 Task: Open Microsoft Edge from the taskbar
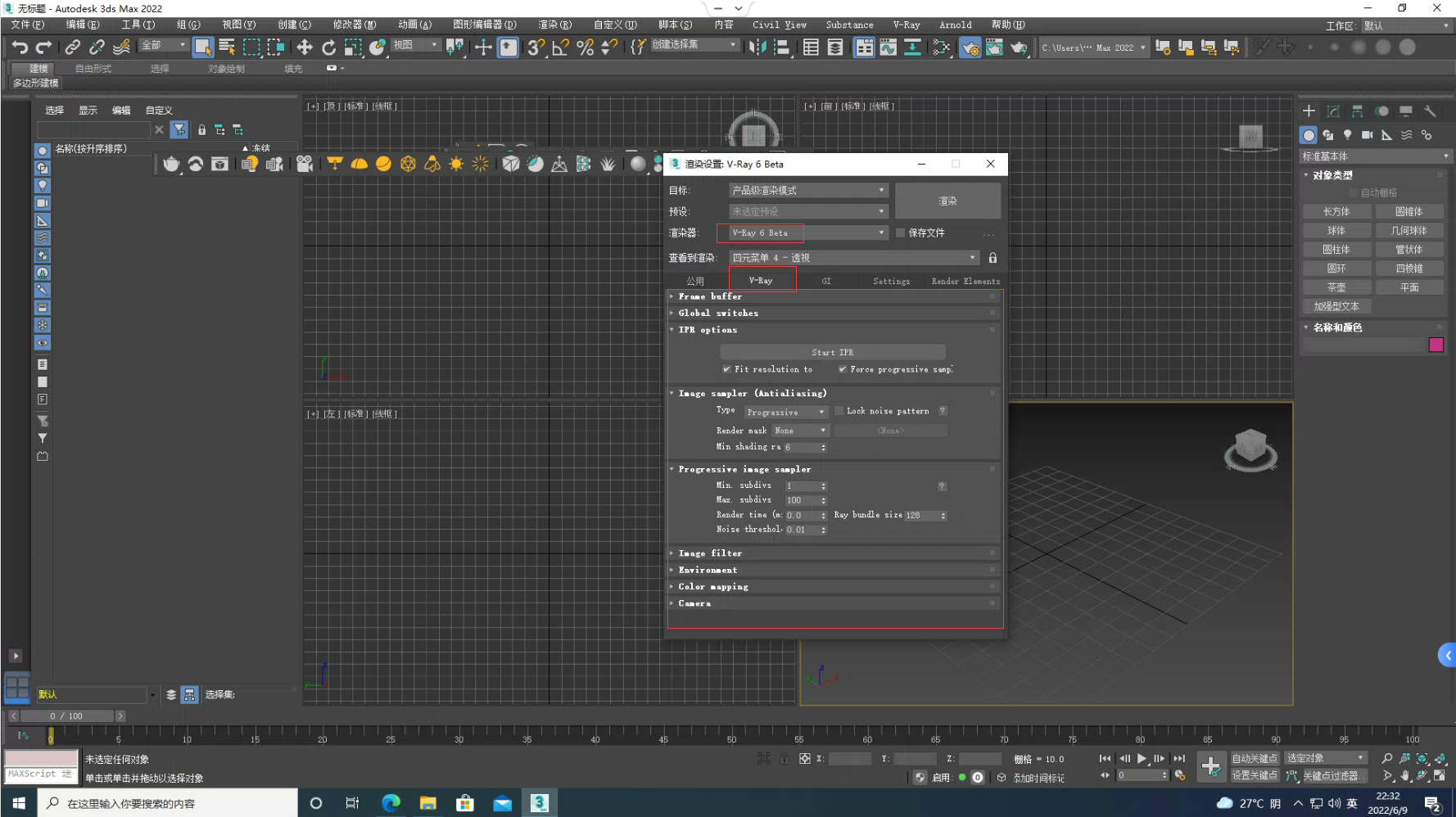391,803
